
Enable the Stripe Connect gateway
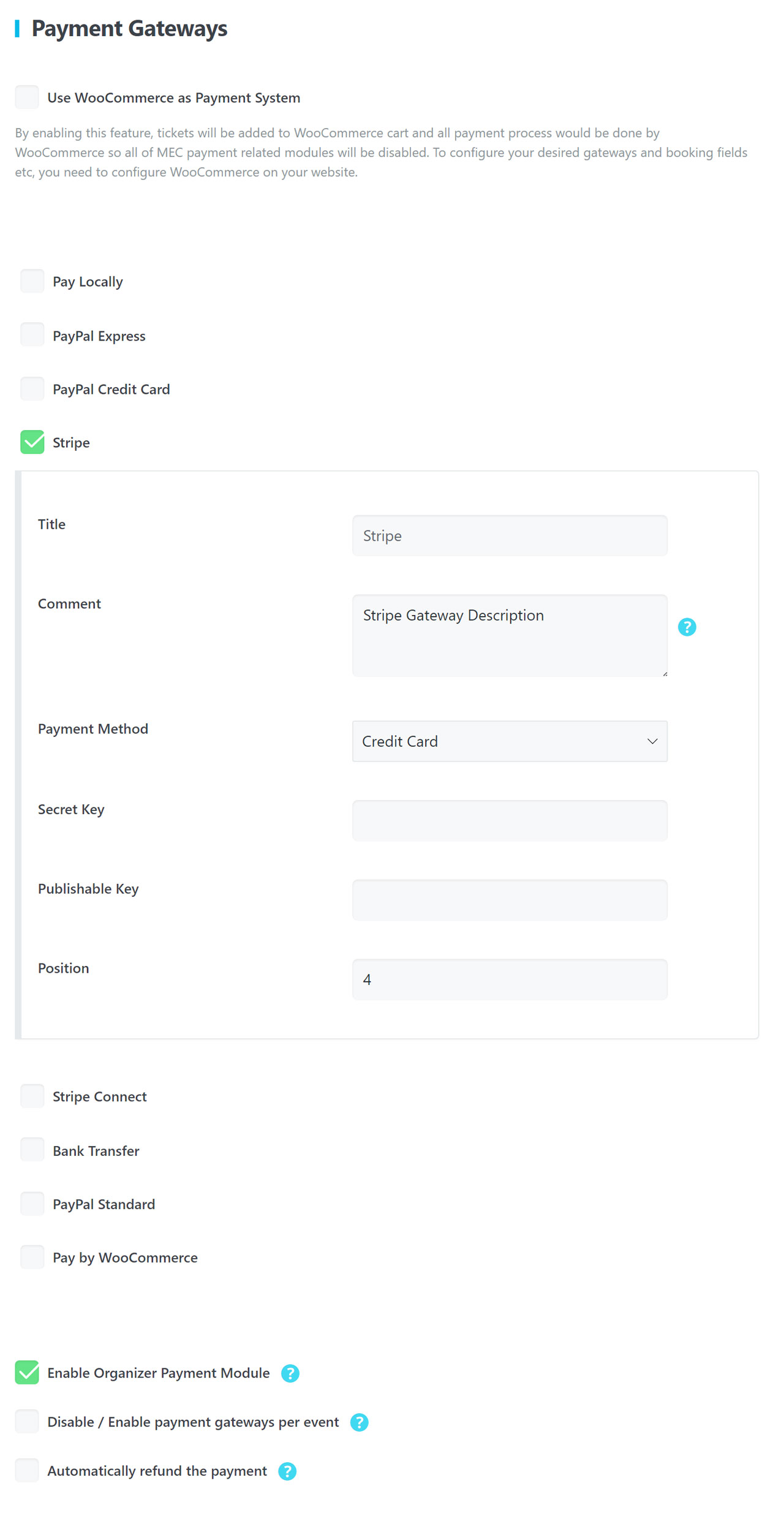click(32, 1096)
